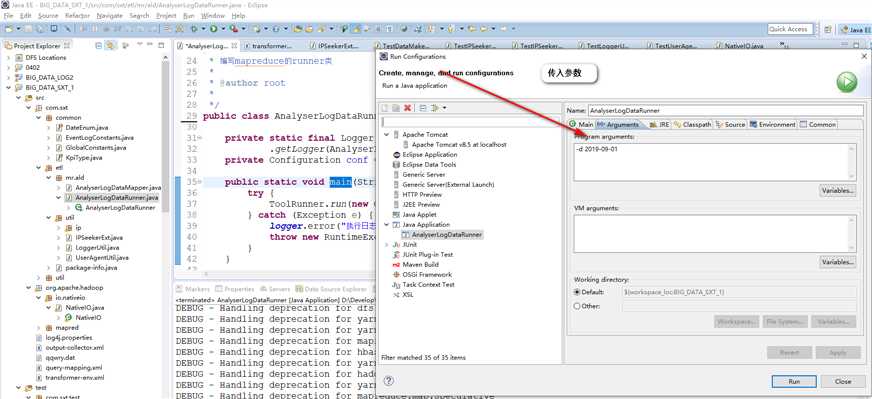Viewport: 872px width, 399px height.
Task: Click the Run Last Tool toolbar icon
Action: (234, 28)
